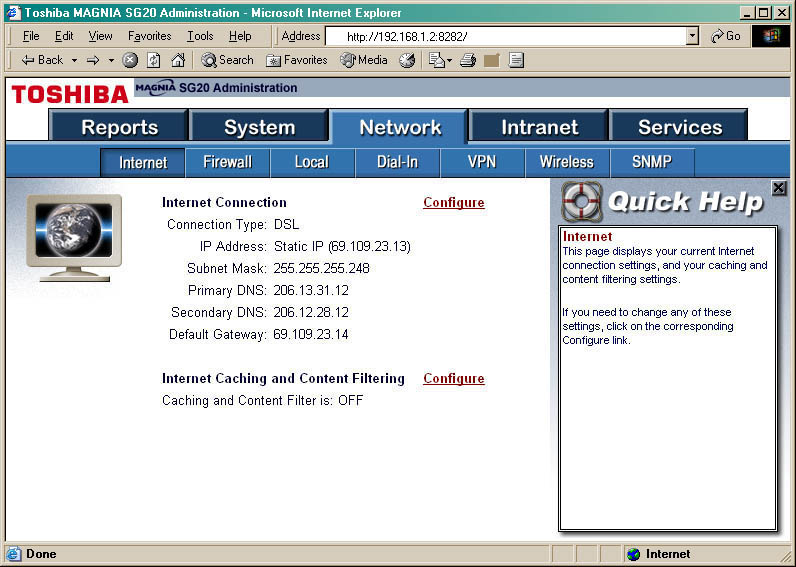This screenshot has height=567, width=796.
Task: Open the History icon in the toolbar
Action: coord(407,60)
